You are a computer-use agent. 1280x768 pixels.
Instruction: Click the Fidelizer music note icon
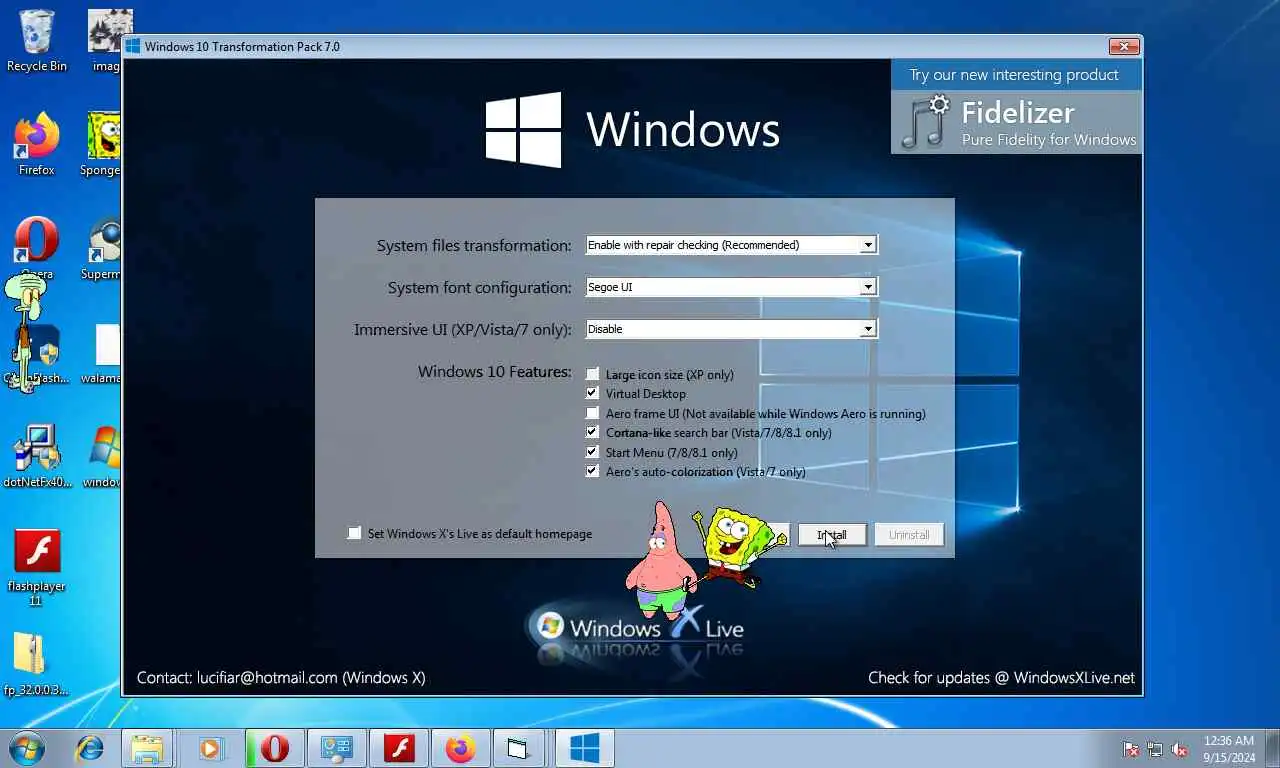tap(924, 122)
